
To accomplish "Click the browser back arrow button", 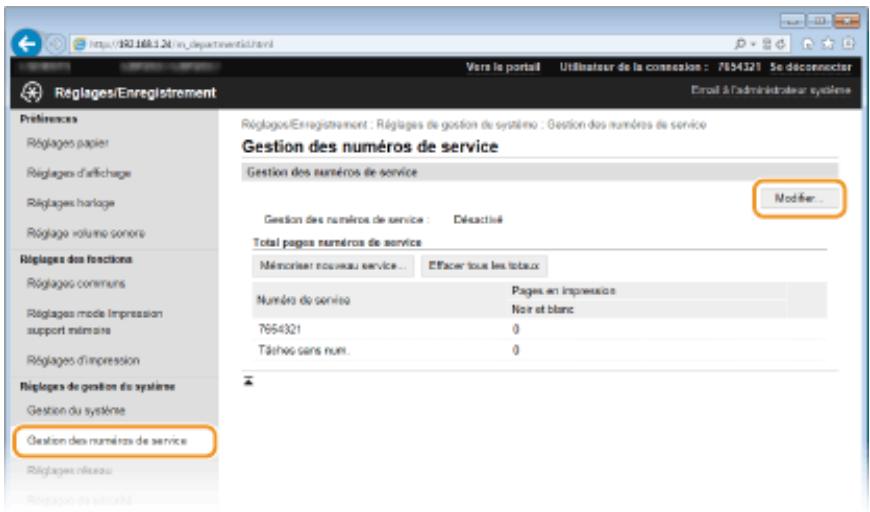I will pos(26,43).
